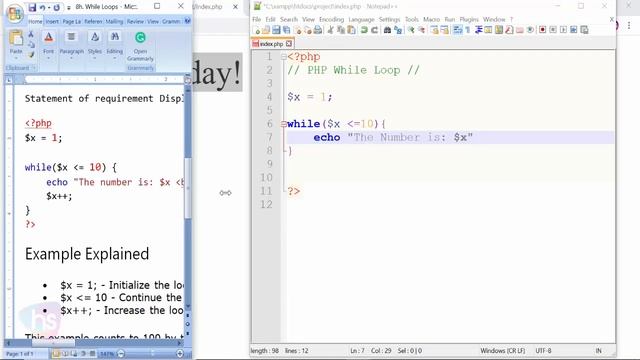The height and width of the screenshot is (360, 640).
Task: Zoom out with Word minus button
Action: pos(121,354)
